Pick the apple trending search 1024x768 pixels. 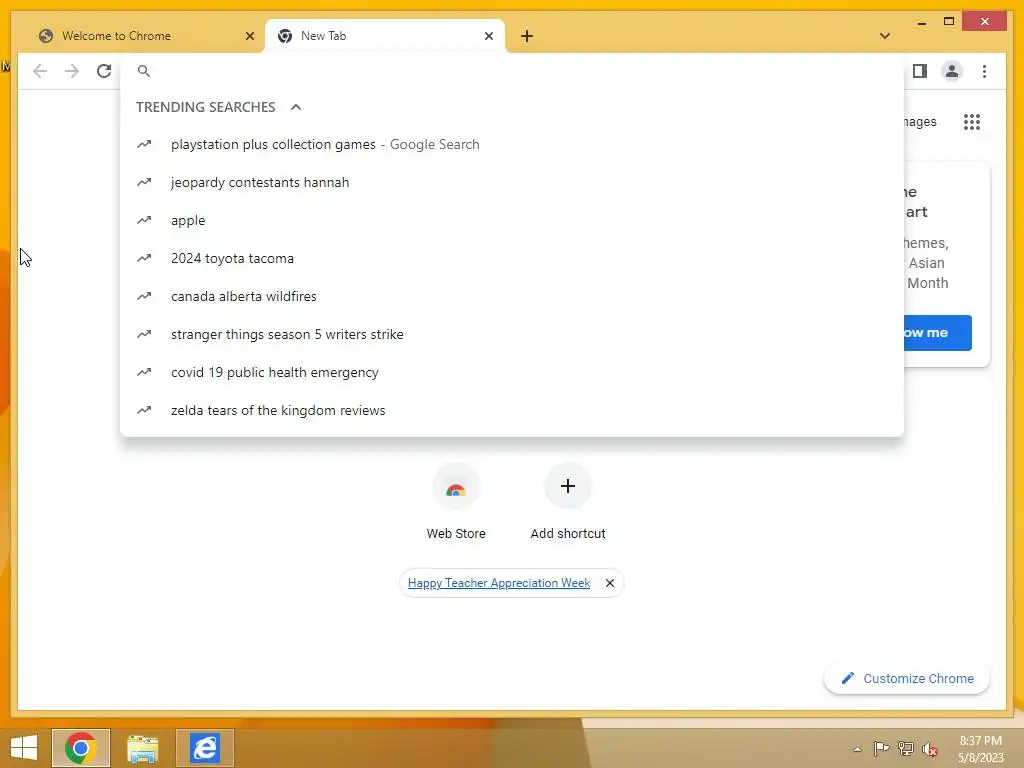[512, 220]
